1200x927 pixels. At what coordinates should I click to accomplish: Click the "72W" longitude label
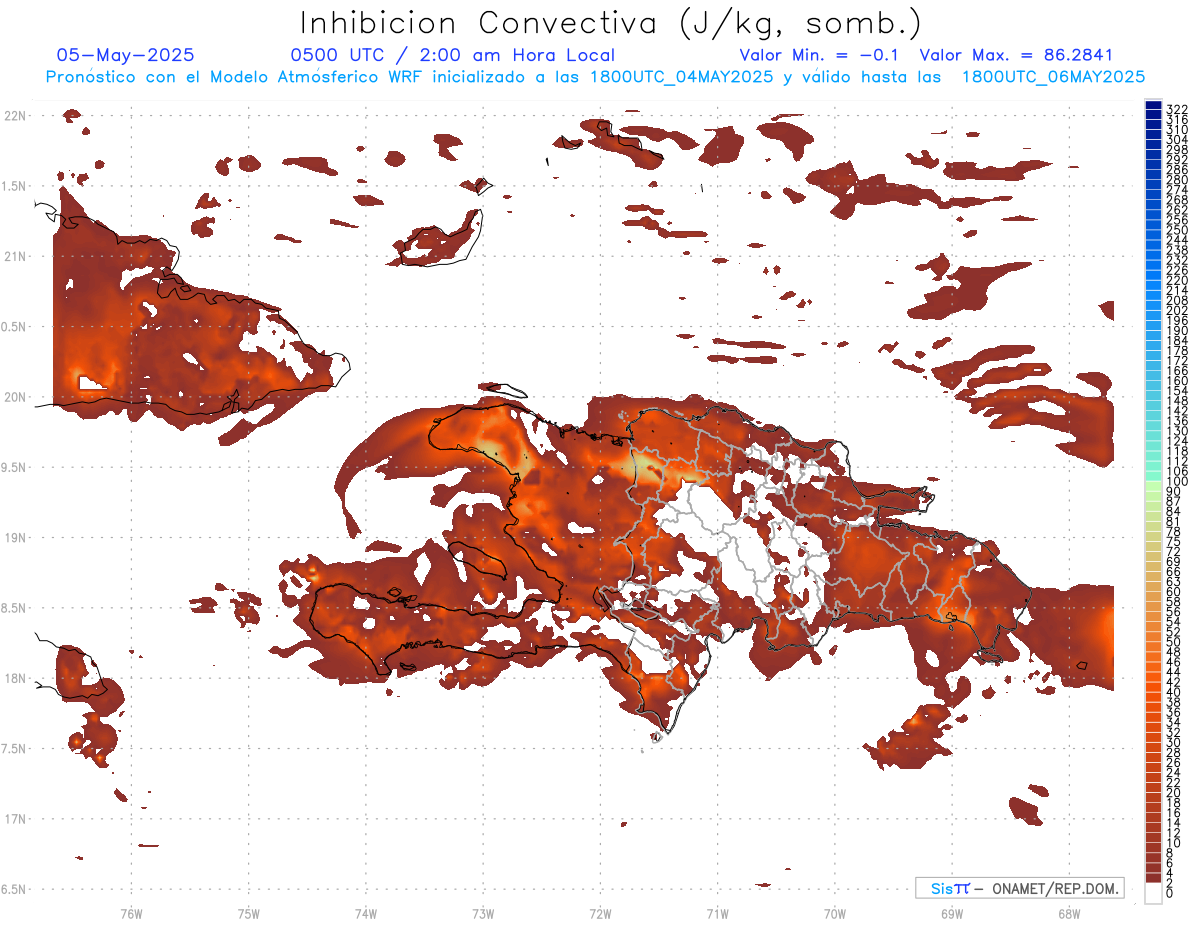pyautogui.click(x=600, y=913)
